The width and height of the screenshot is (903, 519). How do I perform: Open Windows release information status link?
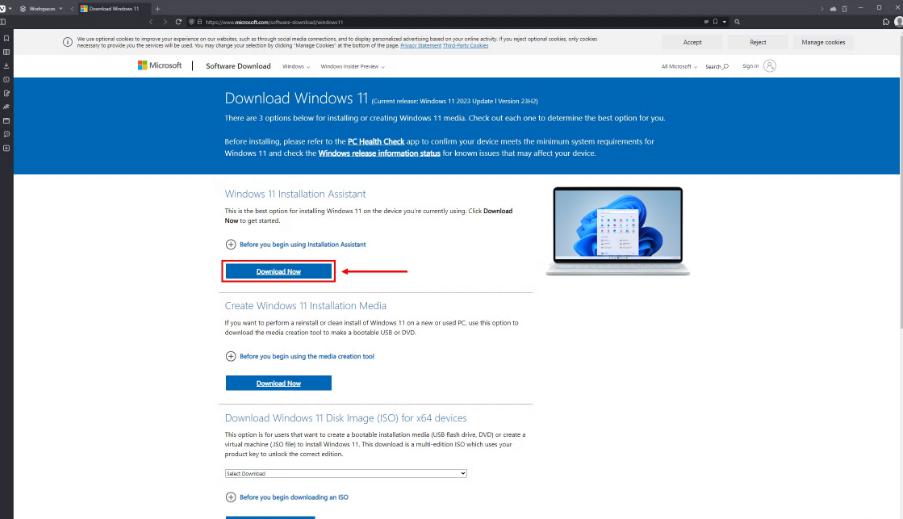(379, 153)
